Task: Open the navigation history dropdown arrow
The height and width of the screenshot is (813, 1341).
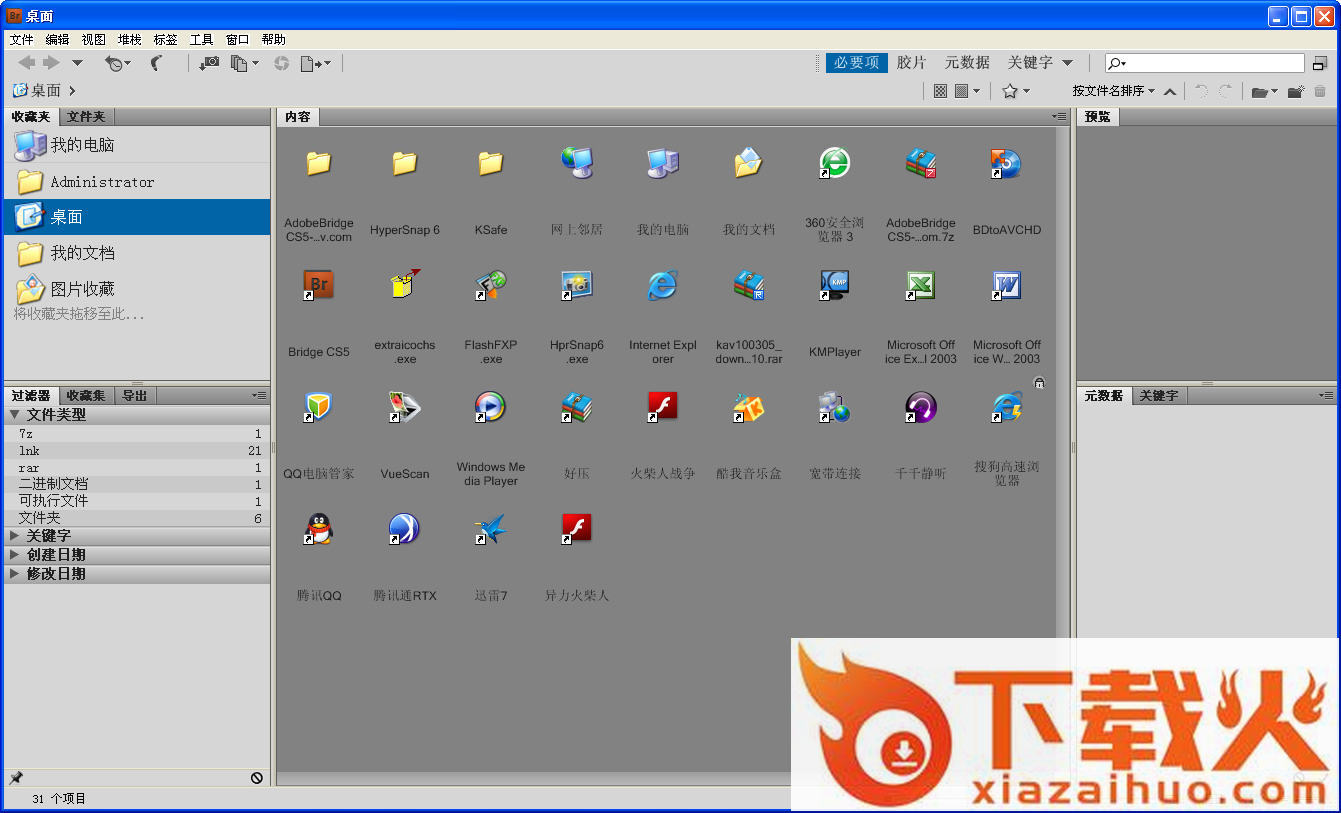Action: point(77,64)
